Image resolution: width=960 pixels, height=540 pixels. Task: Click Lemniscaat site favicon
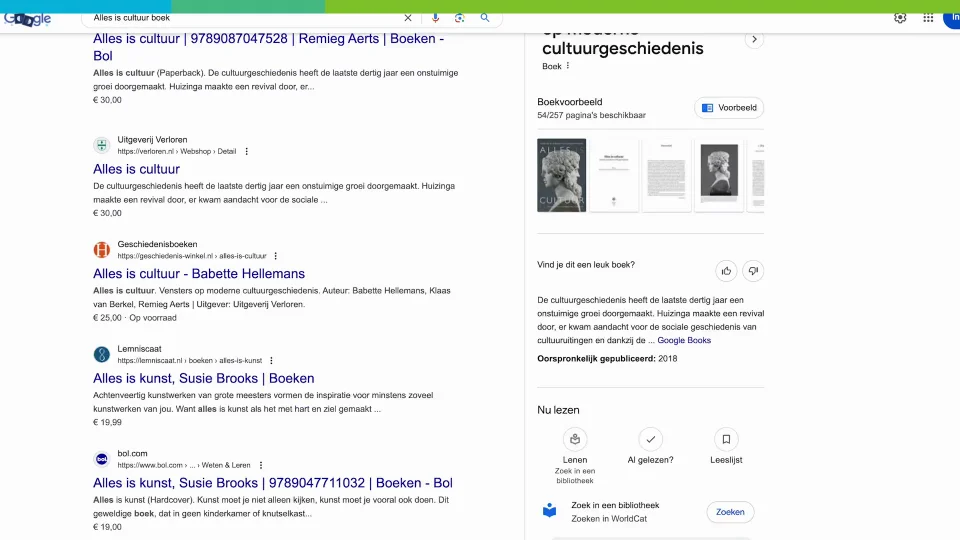102,354
